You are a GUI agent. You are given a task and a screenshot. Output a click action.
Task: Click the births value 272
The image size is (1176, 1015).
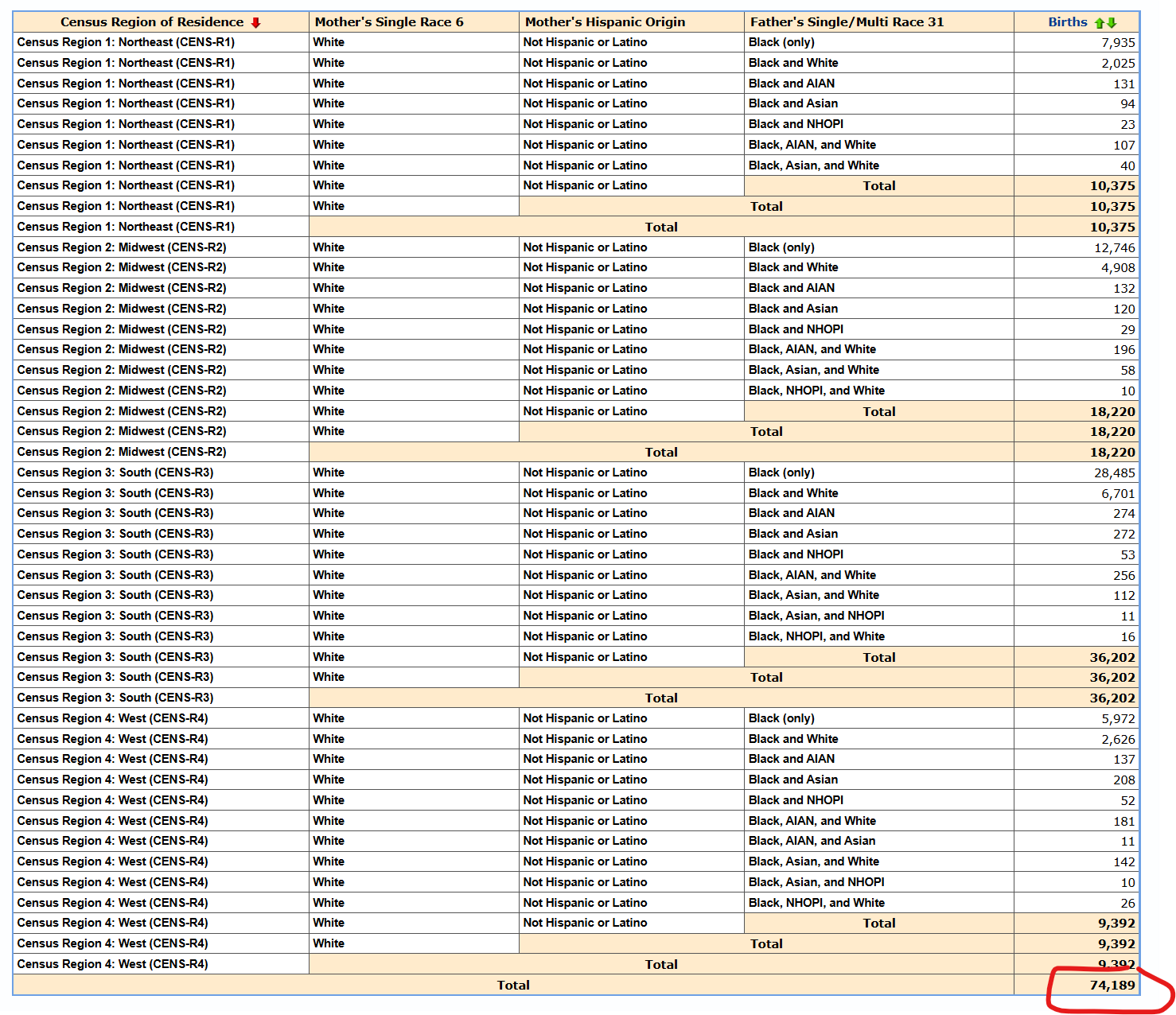(x=1124, y=535)
